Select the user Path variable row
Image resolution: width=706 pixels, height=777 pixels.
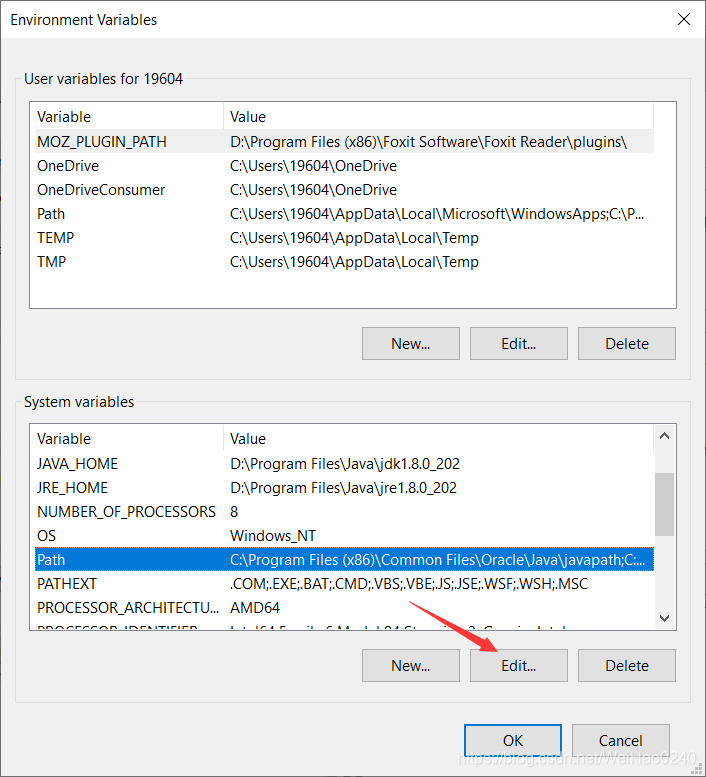coord(51,214)
